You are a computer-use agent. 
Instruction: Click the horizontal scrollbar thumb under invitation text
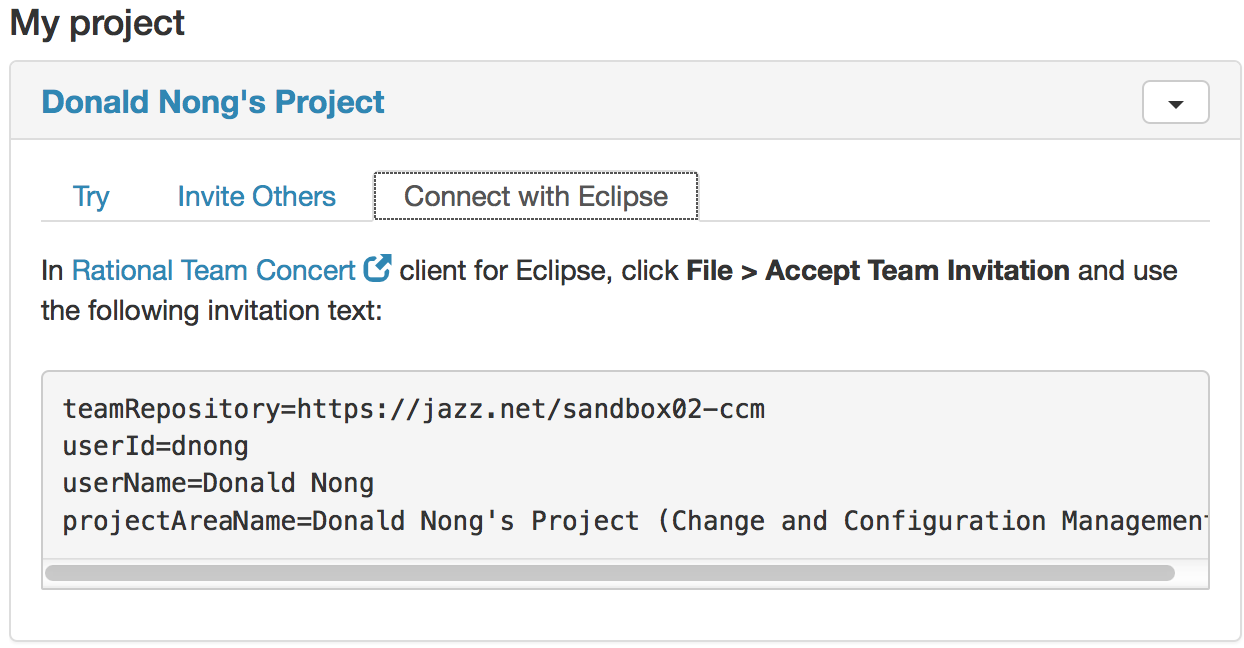[609, 573]
